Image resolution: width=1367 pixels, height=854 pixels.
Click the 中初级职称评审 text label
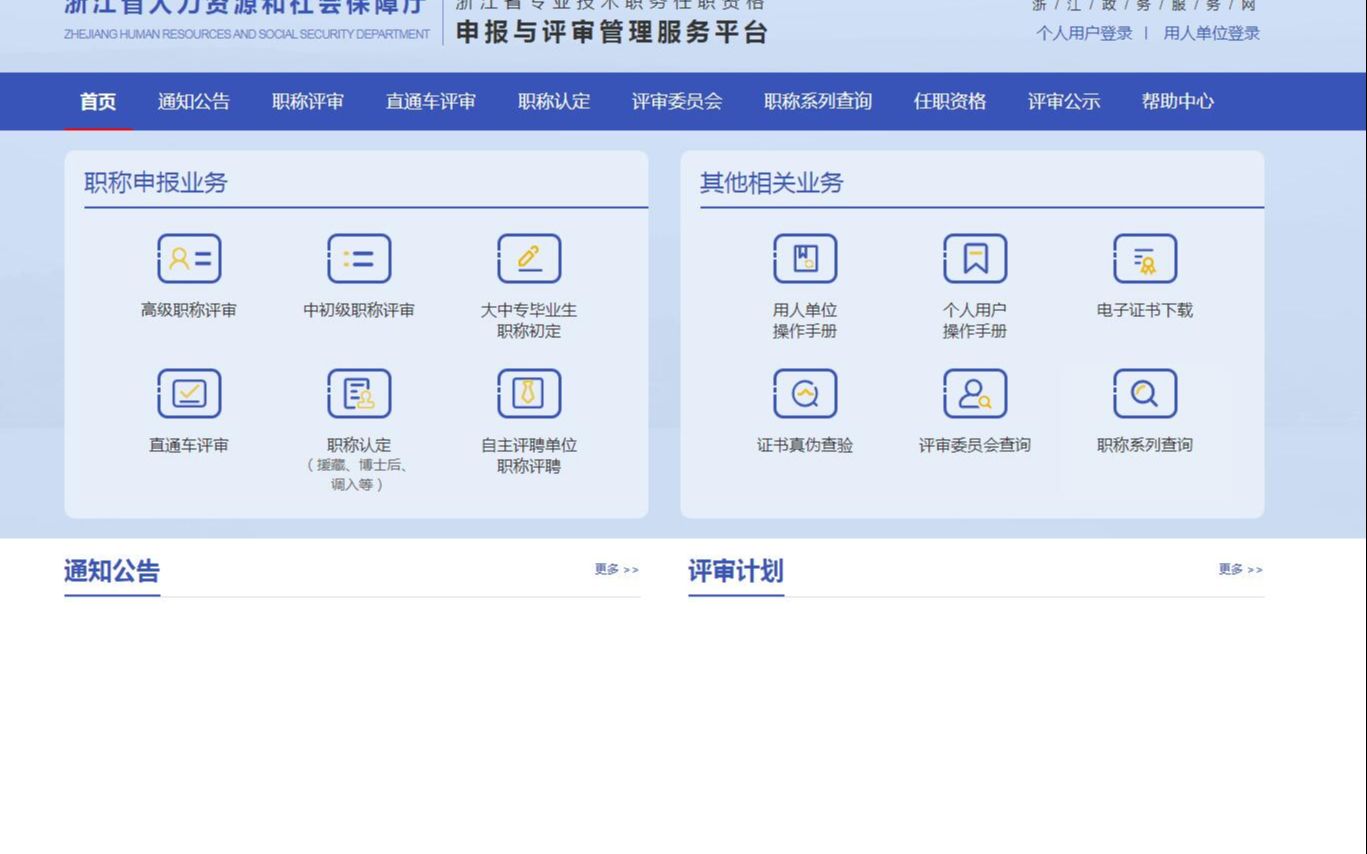tap(359, 310)
